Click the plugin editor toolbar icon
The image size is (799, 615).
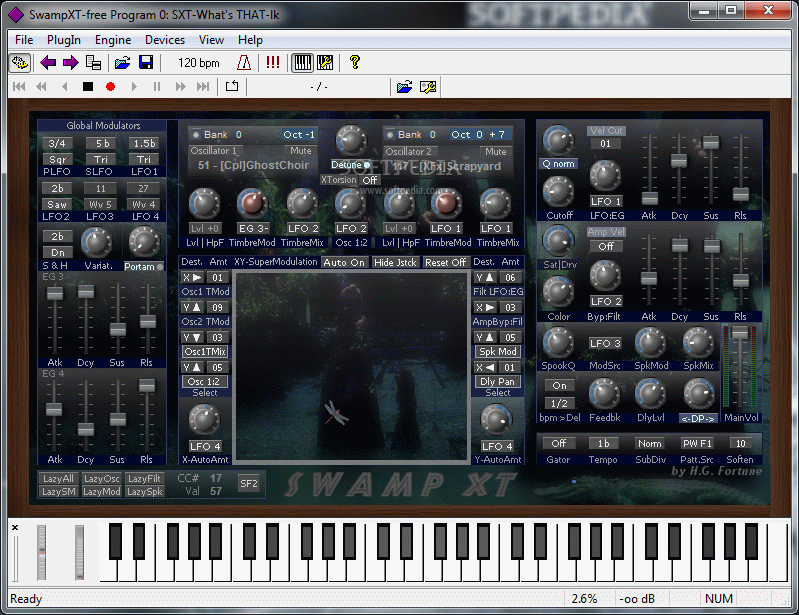(x=20, y=63)
